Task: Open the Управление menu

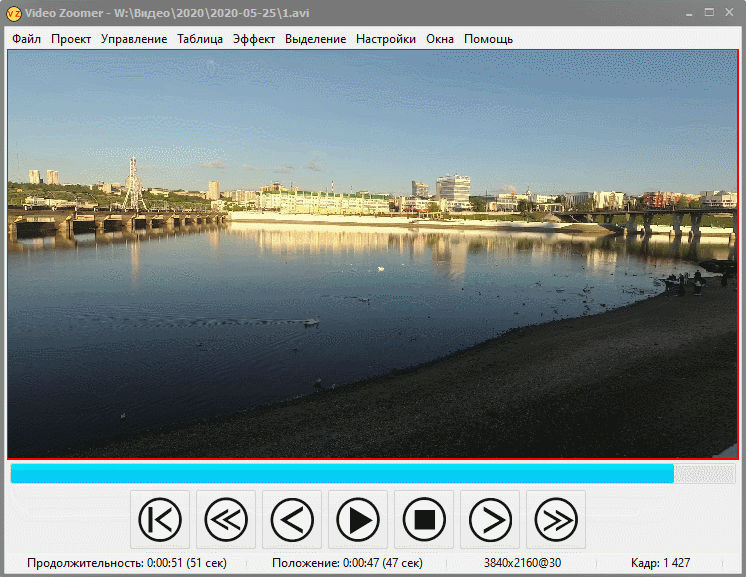Action: (134, 39)
